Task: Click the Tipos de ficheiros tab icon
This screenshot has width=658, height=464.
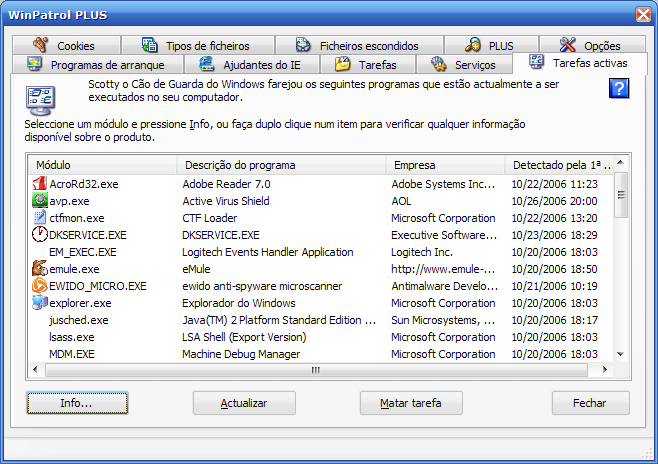Action: [x=149, y=44]
